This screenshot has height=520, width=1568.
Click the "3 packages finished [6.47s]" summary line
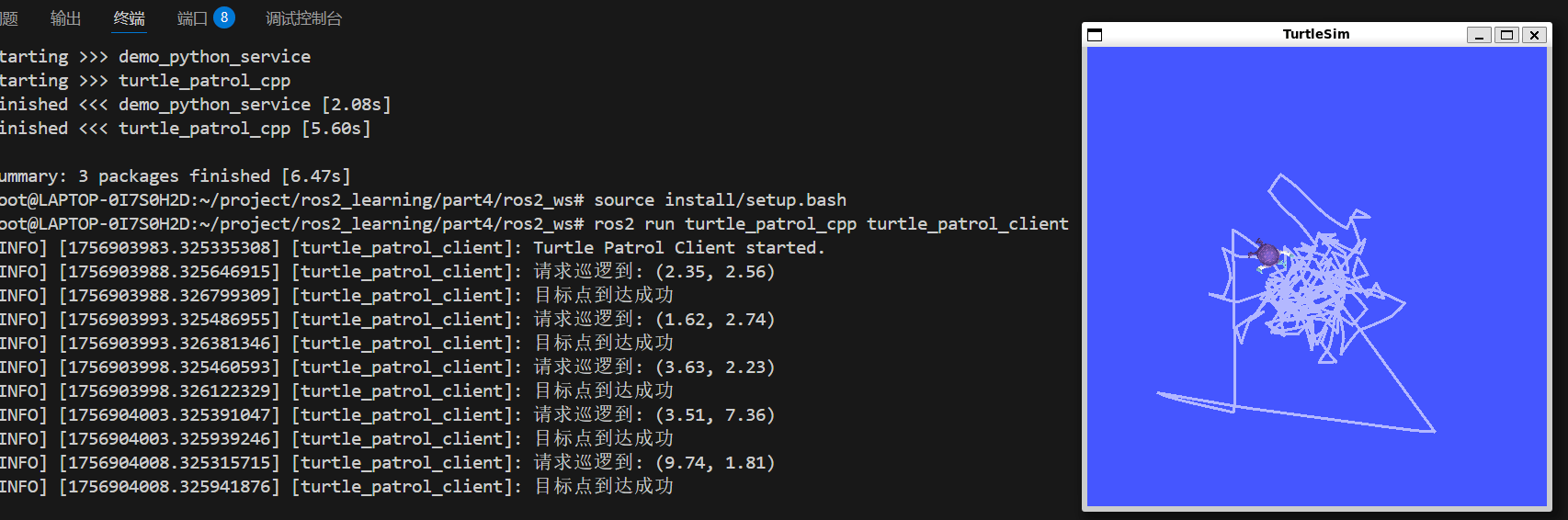pos(213,176)
